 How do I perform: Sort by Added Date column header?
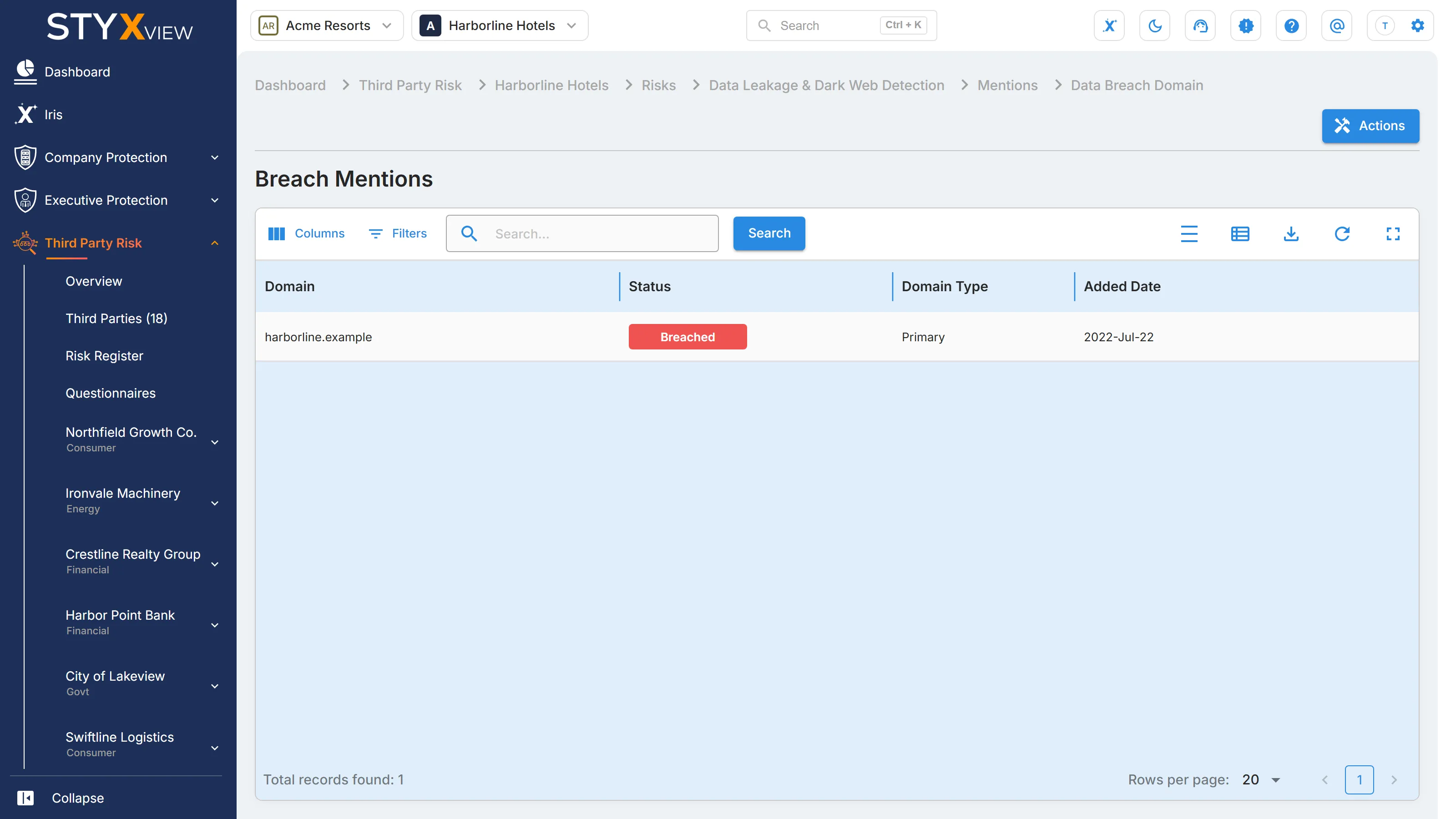tap(1122, 286)
